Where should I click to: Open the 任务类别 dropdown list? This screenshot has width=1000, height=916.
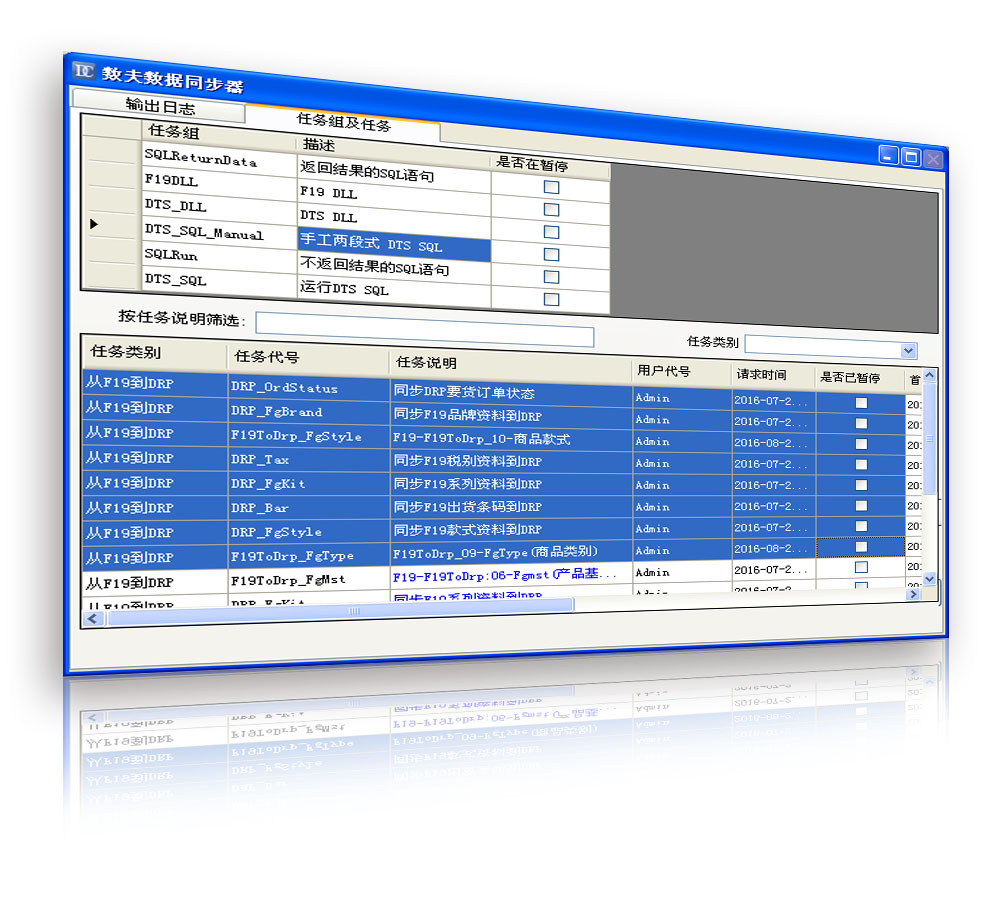coord(908,350)
